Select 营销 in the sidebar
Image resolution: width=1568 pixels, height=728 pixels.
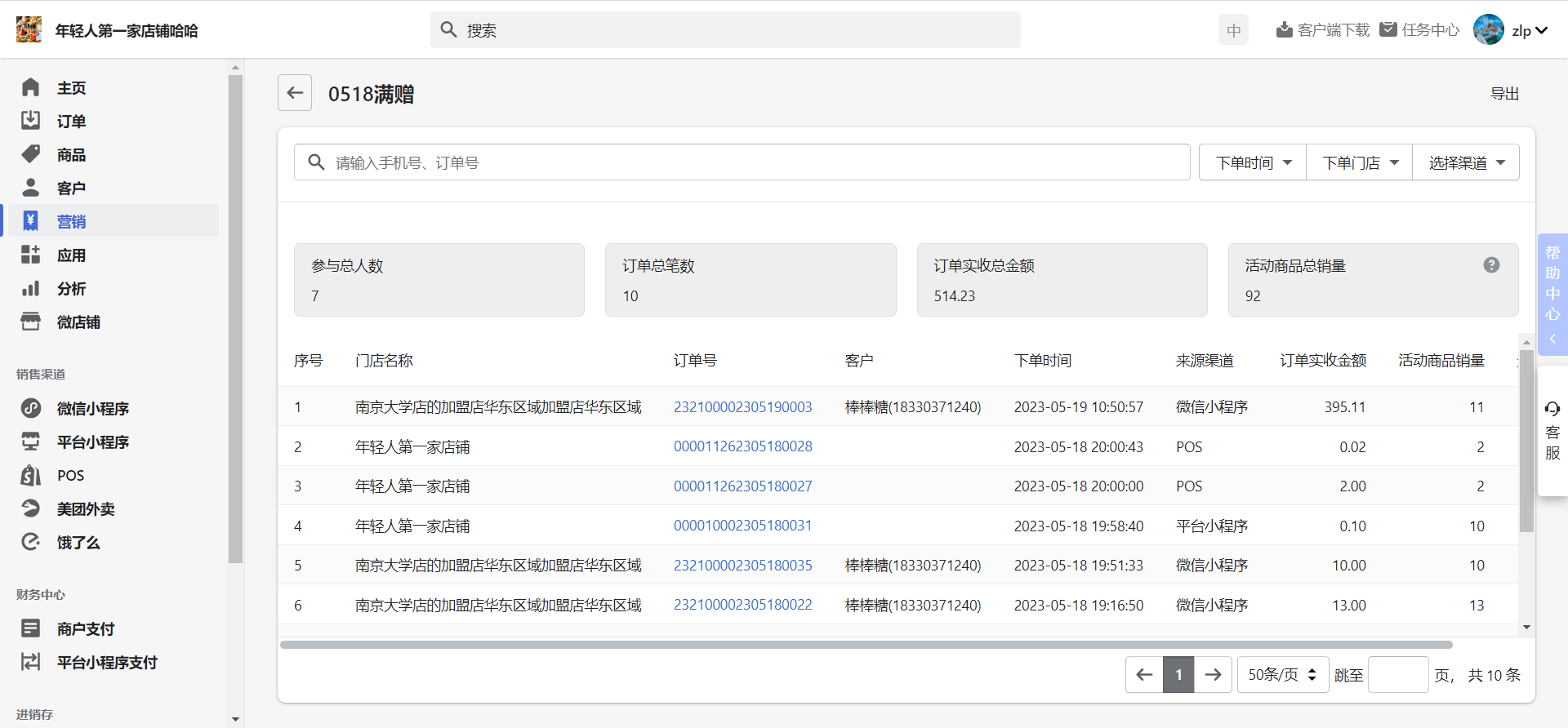(72, 221)
